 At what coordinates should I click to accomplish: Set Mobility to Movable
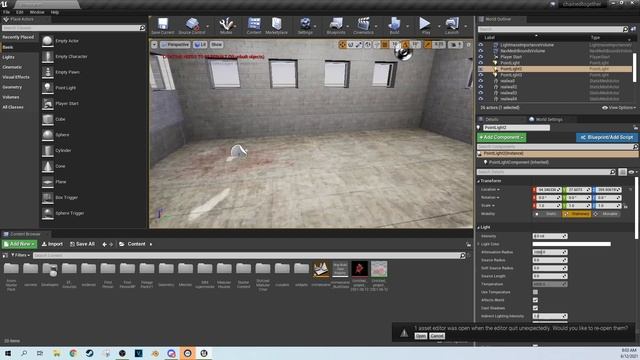607,214
